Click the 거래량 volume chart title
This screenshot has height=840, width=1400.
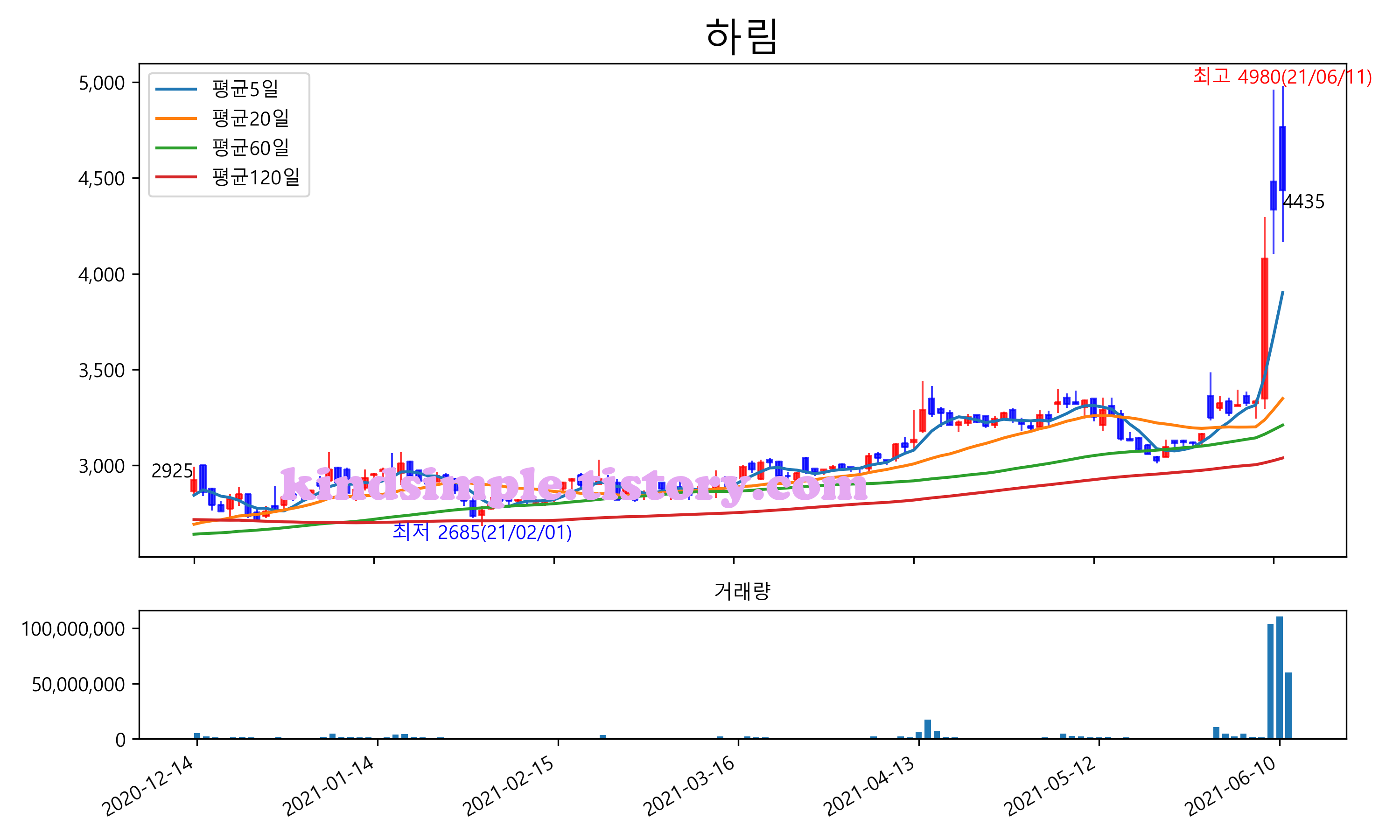coord(742,591)
